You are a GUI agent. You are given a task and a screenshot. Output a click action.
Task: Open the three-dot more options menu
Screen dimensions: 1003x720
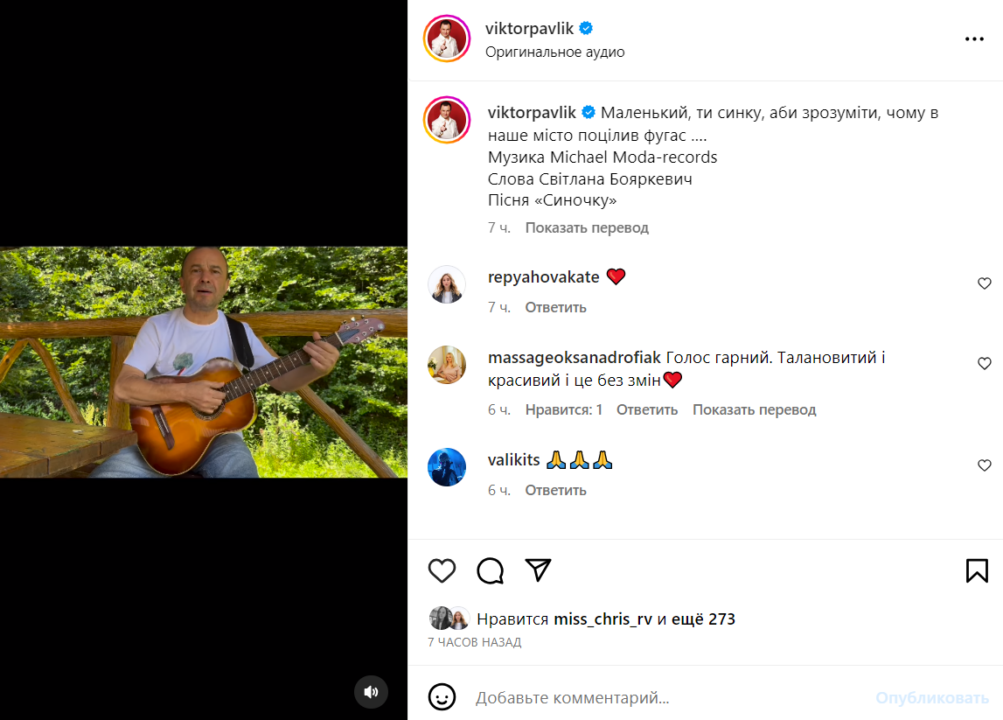click(x=974, y=39)
